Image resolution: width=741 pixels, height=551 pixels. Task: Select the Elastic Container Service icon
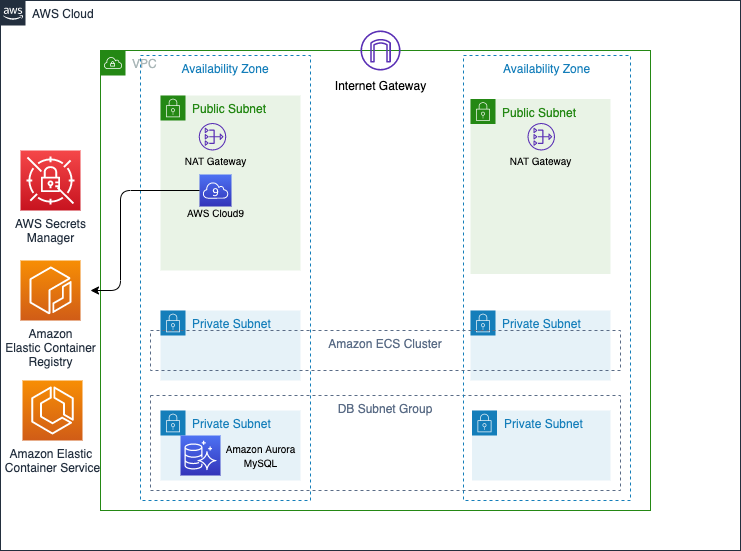coord(52,411)
